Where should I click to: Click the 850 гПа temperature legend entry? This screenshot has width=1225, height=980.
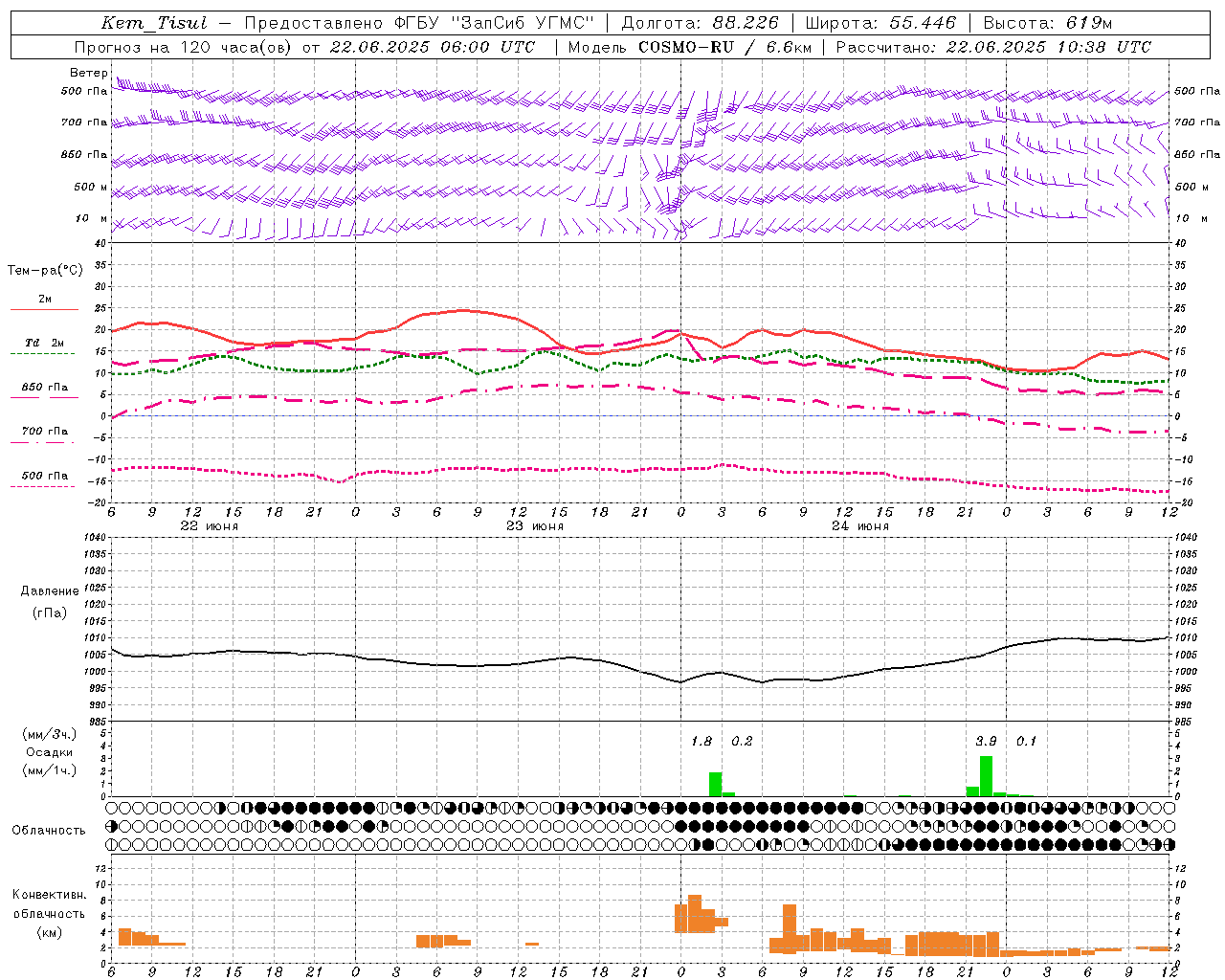click(x=44, y=388)
